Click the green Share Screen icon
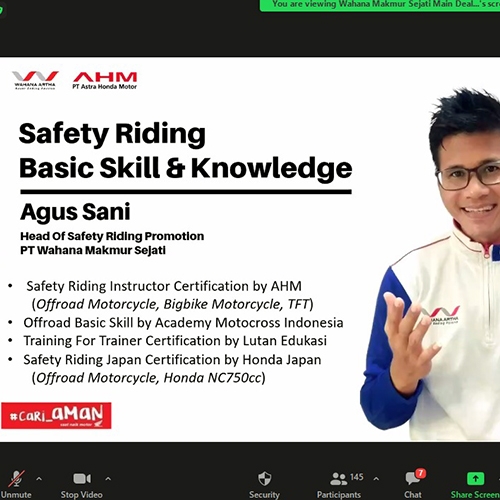Image resolution: width=500 pixels, height=500 pixels. pos(476,479)
